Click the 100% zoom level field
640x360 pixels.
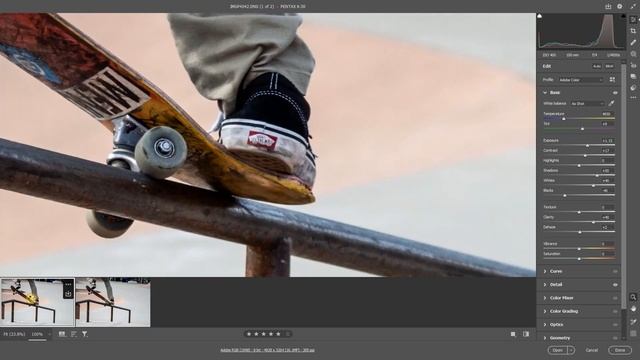coord(37,334)
